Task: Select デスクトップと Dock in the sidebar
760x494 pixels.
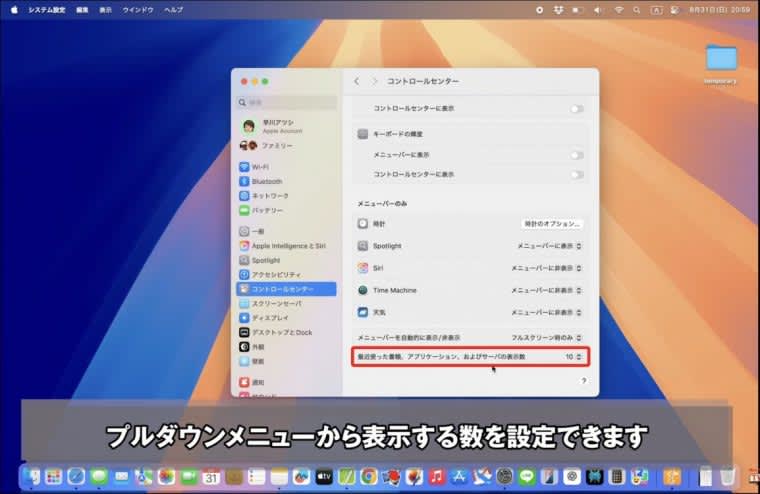Action: [281, 332]
